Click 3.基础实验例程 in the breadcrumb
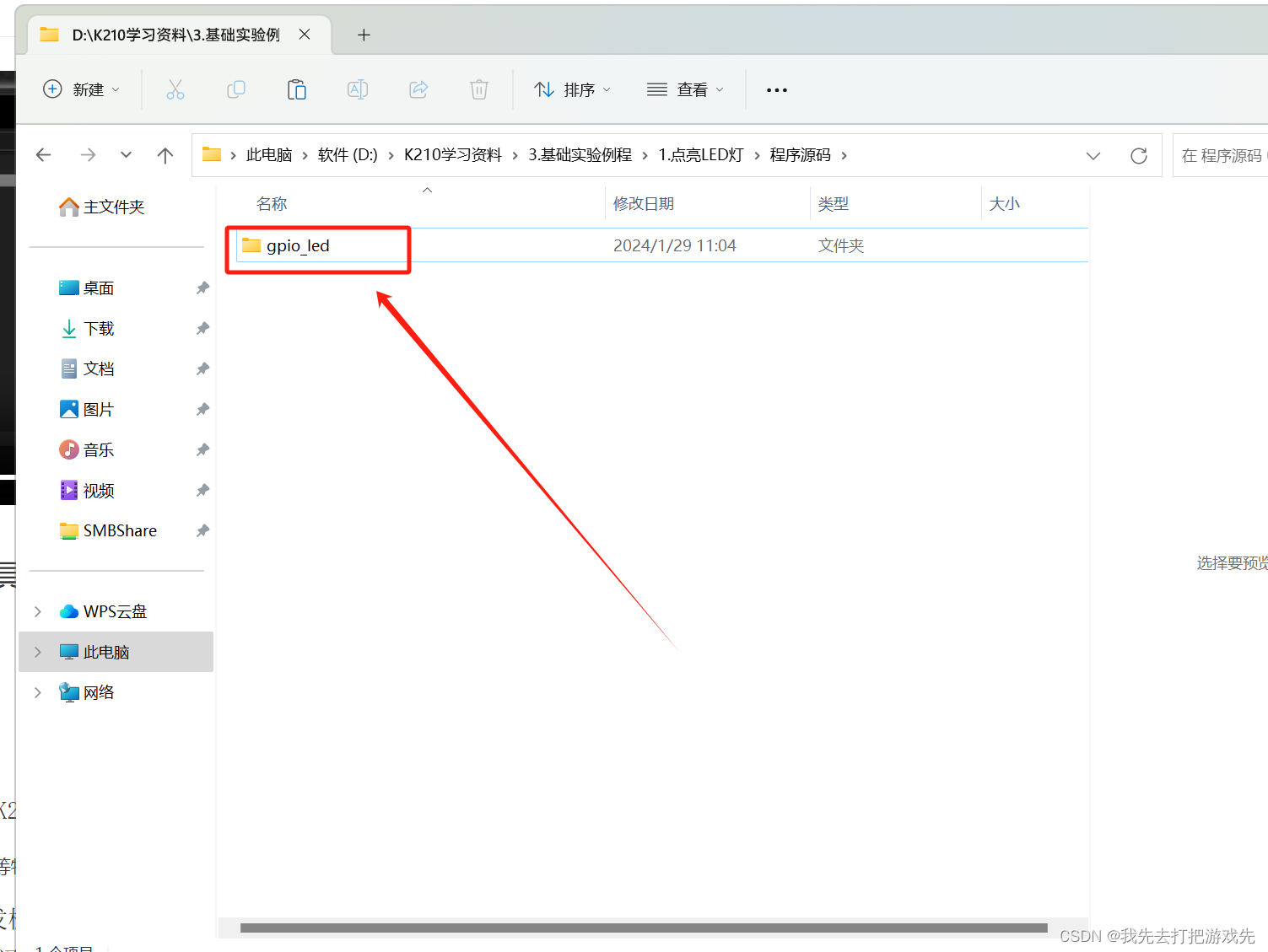The image size is (1268, 952). pos(580,155)
